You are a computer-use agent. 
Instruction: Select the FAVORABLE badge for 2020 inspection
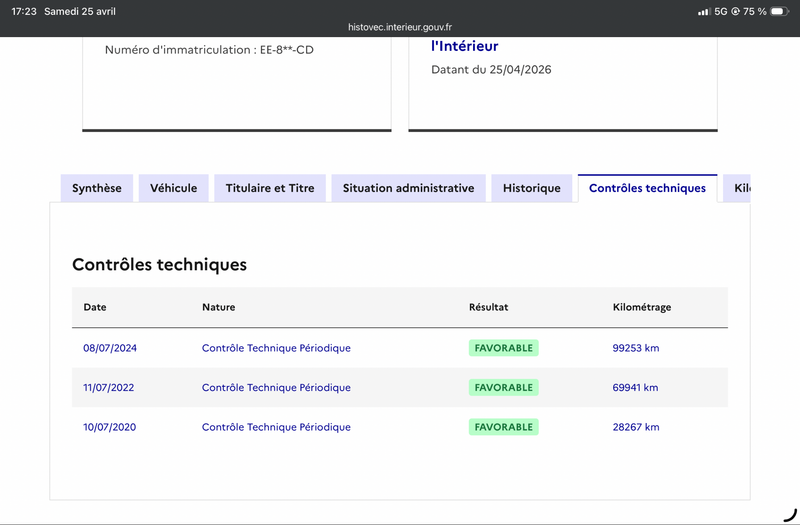pyautogui.click(x=503, y=427)
